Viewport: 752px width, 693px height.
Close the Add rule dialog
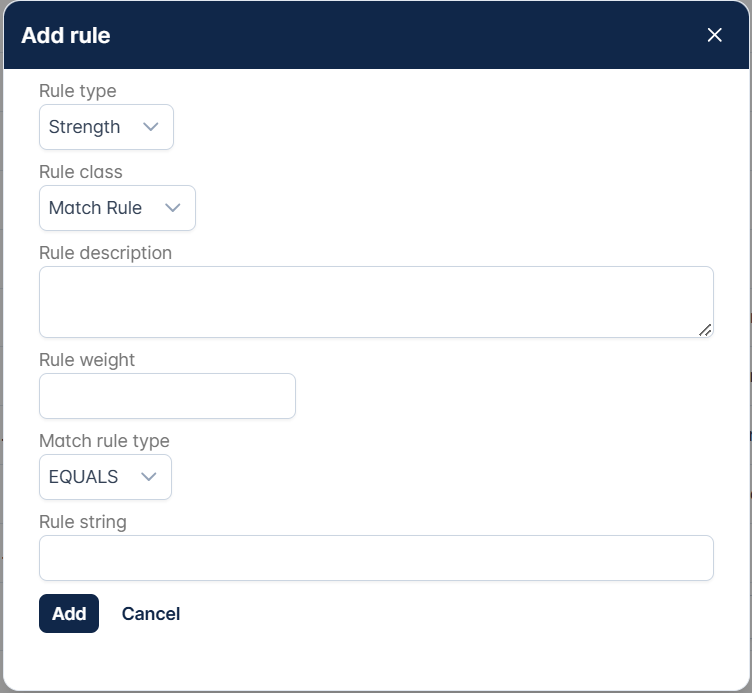click(x=715, y=35)
